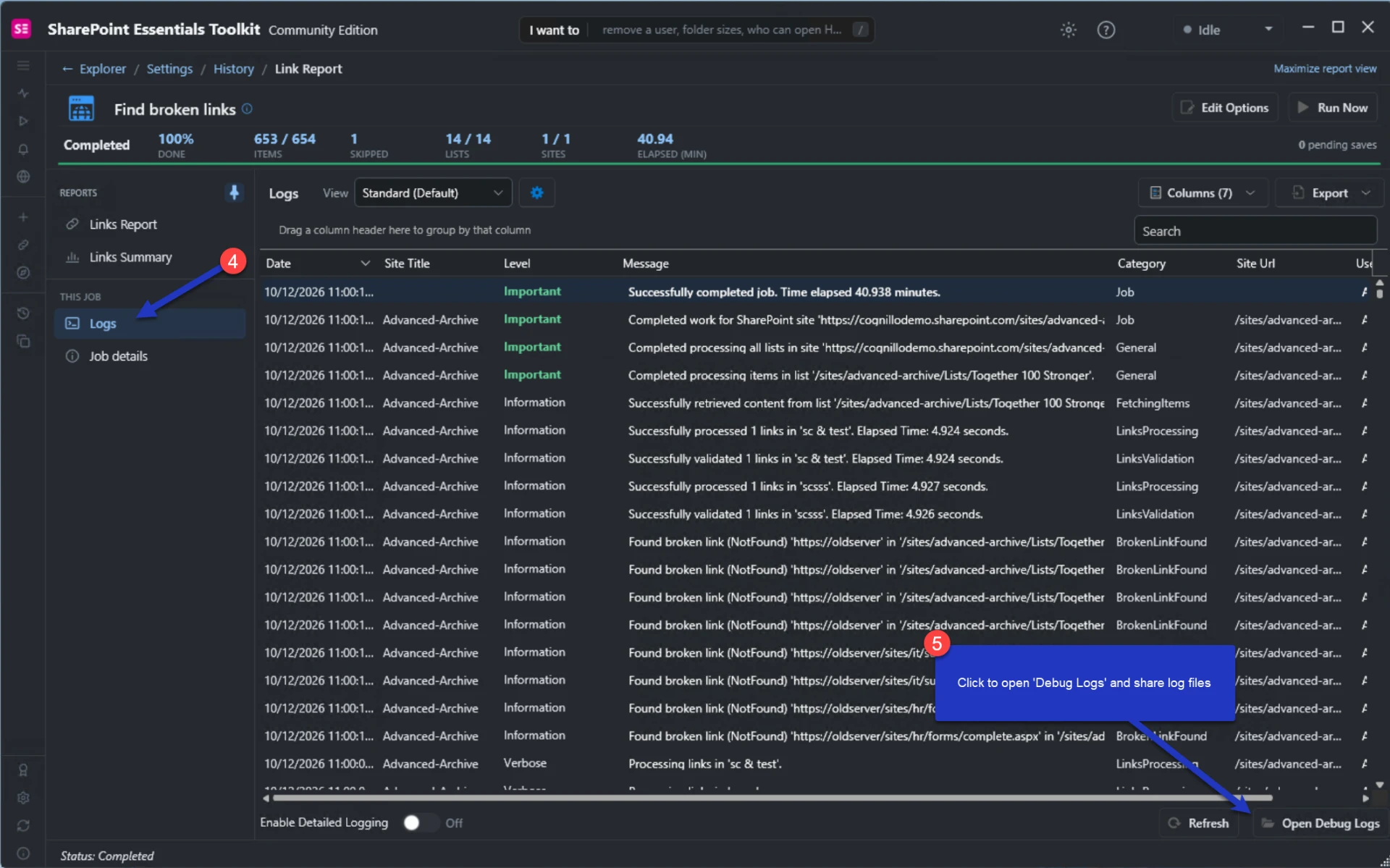This screenshot has height=868, width=1390.
Task: Open notifications bell in sidebar
Action: click(23, 149)
